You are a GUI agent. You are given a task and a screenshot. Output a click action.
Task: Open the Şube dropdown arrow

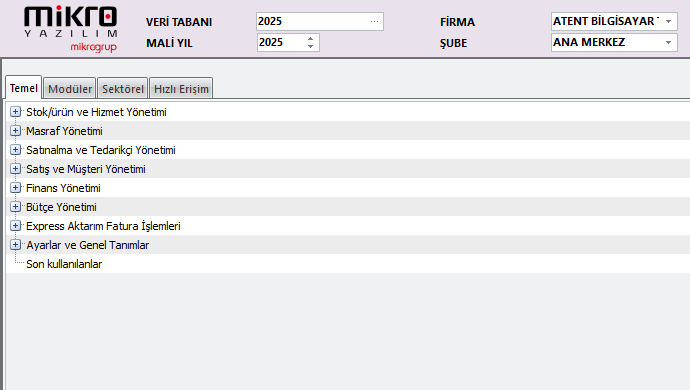(668, 43)
